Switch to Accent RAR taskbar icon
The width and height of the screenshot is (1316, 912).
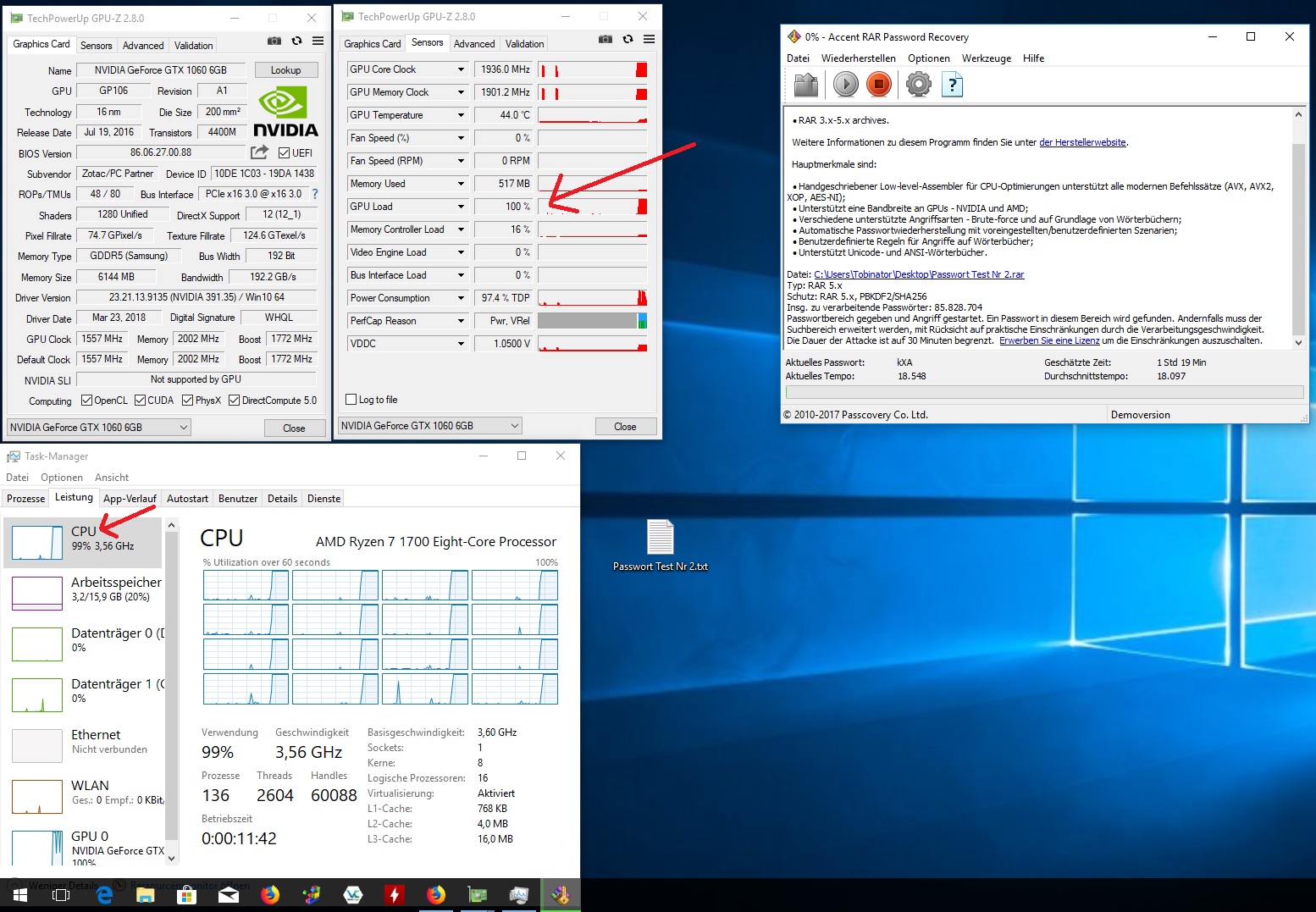[x=561, y=894]
